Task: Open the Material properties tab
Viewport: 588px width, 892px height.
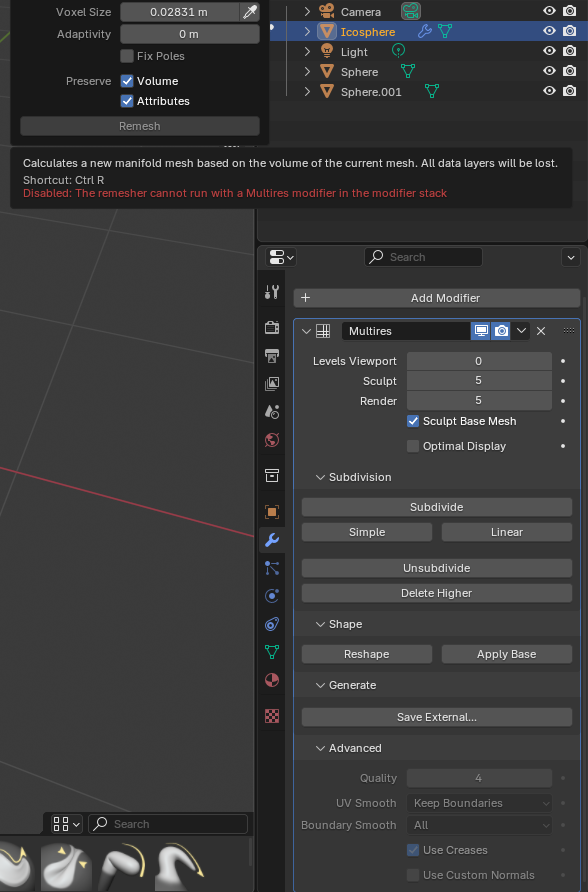Action: (x=272, y=680)
